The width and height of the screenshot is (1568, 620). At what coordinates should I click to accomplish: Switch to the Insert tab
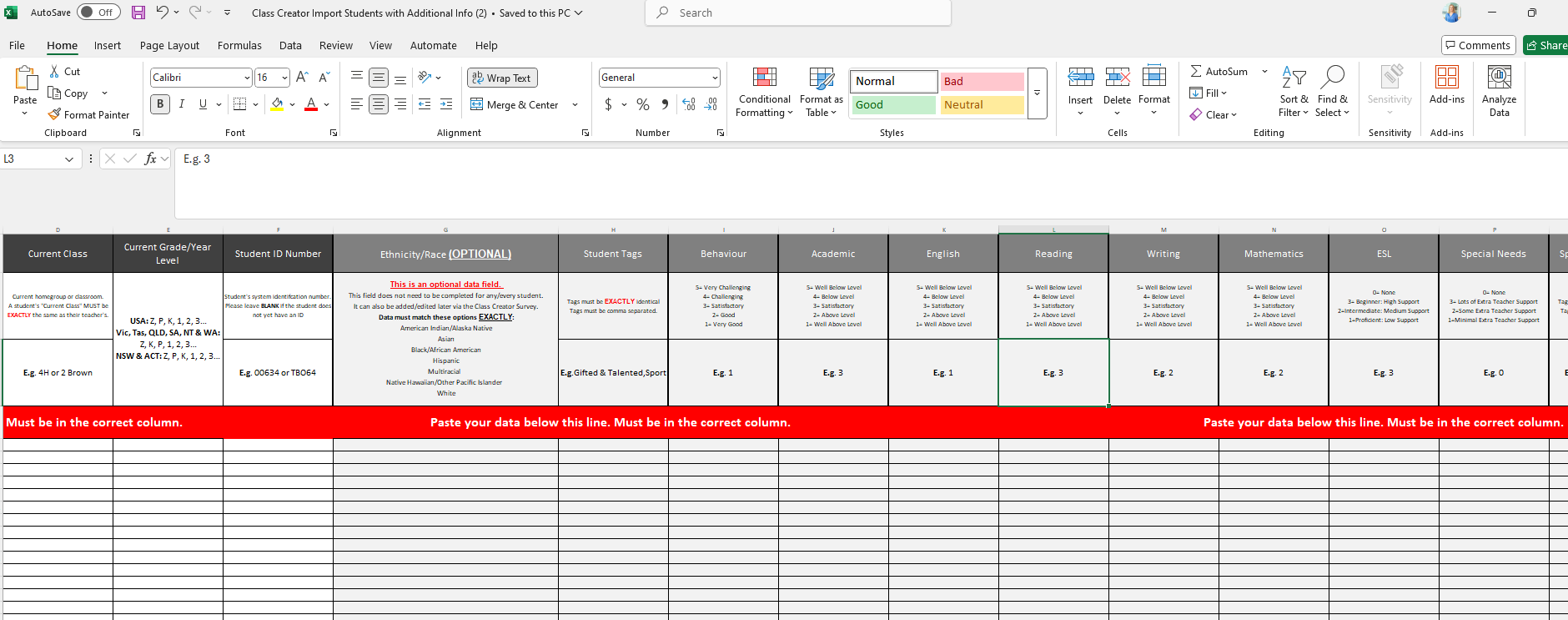[108, 45]
